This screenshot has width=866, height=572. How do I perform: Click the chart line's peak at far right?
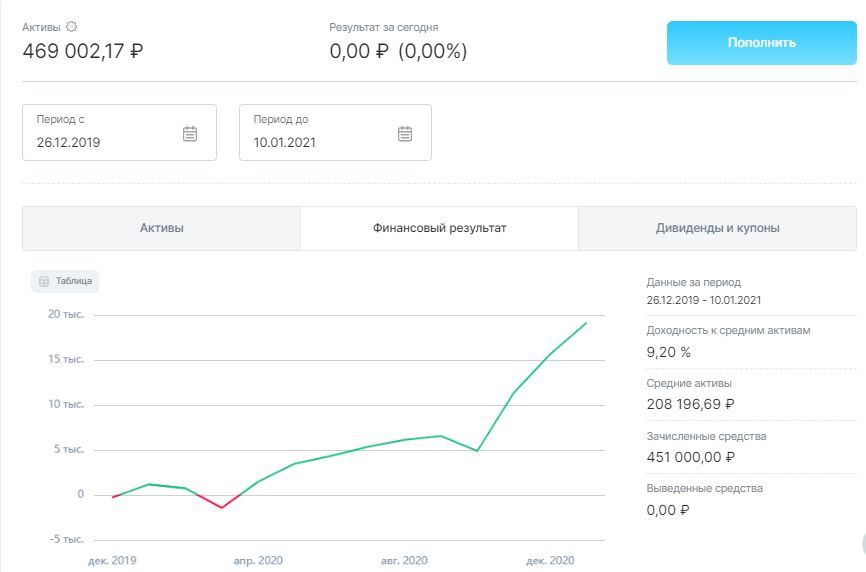(x=586, y=323)
